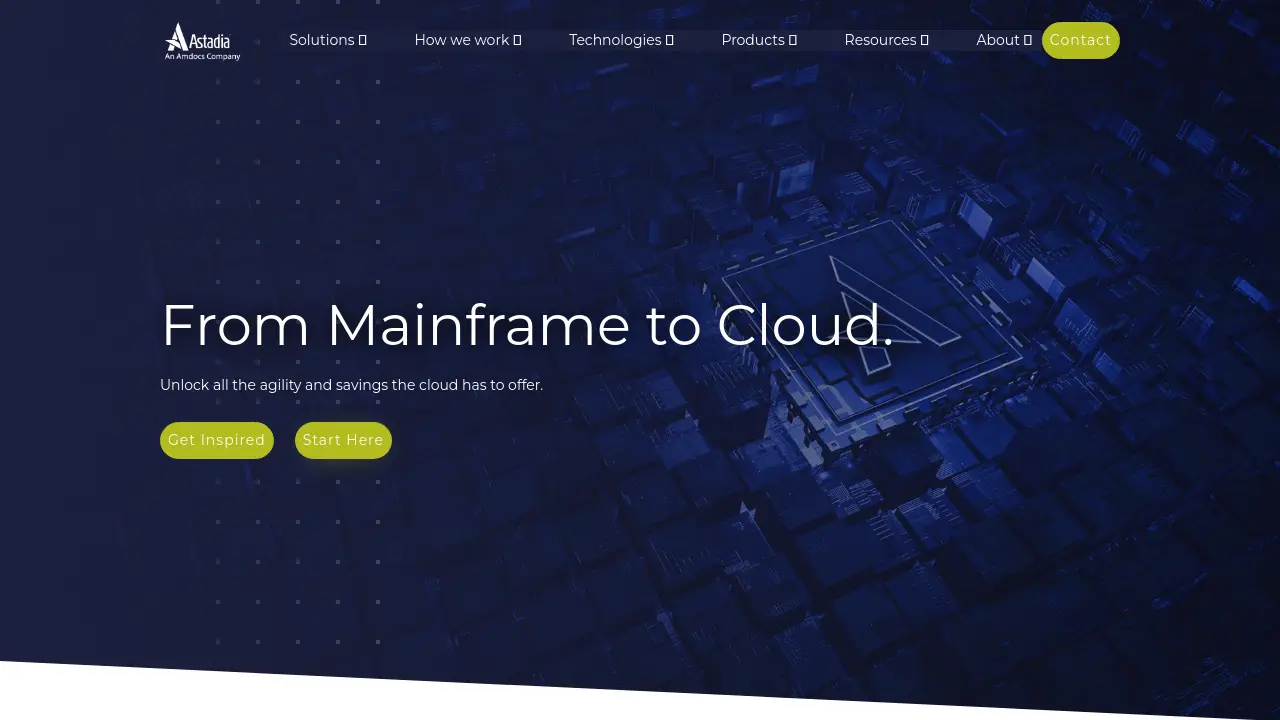1280x720 pixels.
Task: Expand the Solutions navigation menu
Action: tap(321, 40)
